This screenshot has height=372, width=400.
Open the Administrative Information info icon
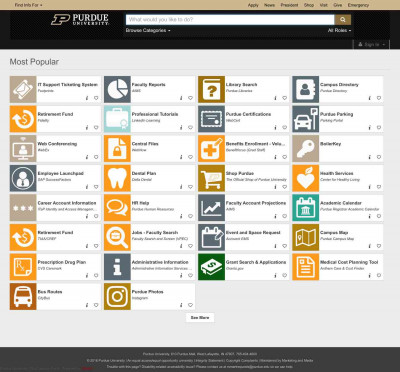point(117,267)
